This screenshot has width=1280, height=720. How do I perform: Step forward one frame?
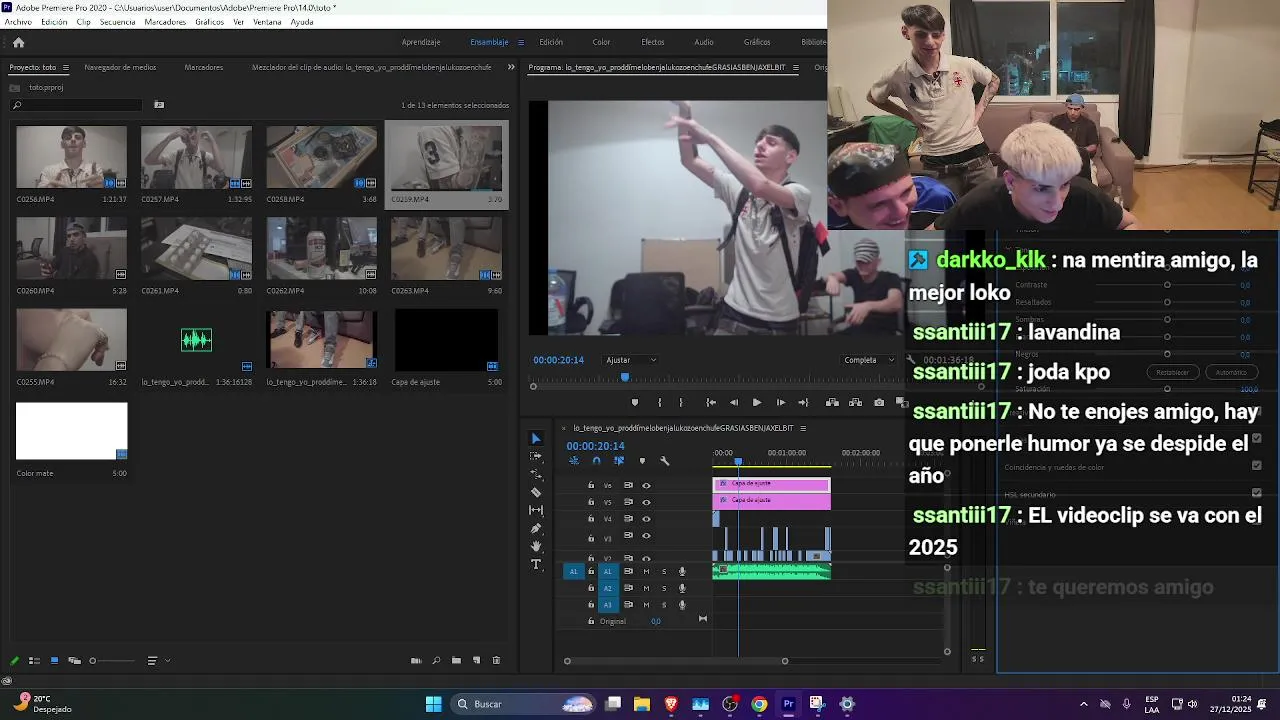pyautogui.click(x=781, y=402)
